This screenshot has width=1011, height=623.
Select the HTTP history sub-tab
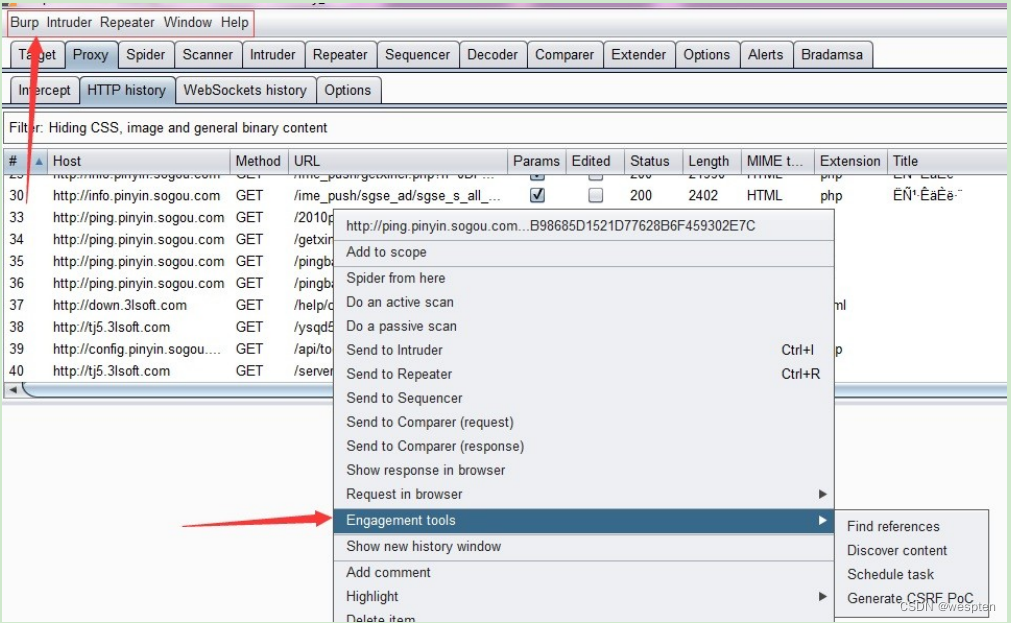coord(127,90)
